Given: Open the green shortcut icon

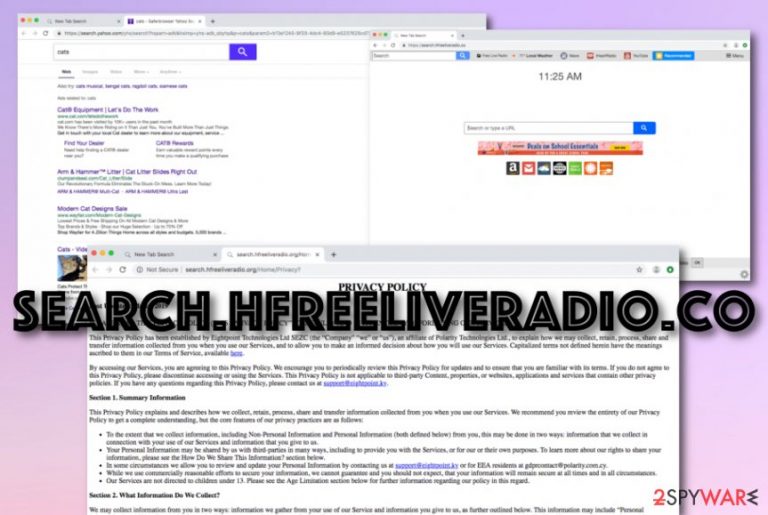Looking at the screenshot, I should [x=575, y=168].
